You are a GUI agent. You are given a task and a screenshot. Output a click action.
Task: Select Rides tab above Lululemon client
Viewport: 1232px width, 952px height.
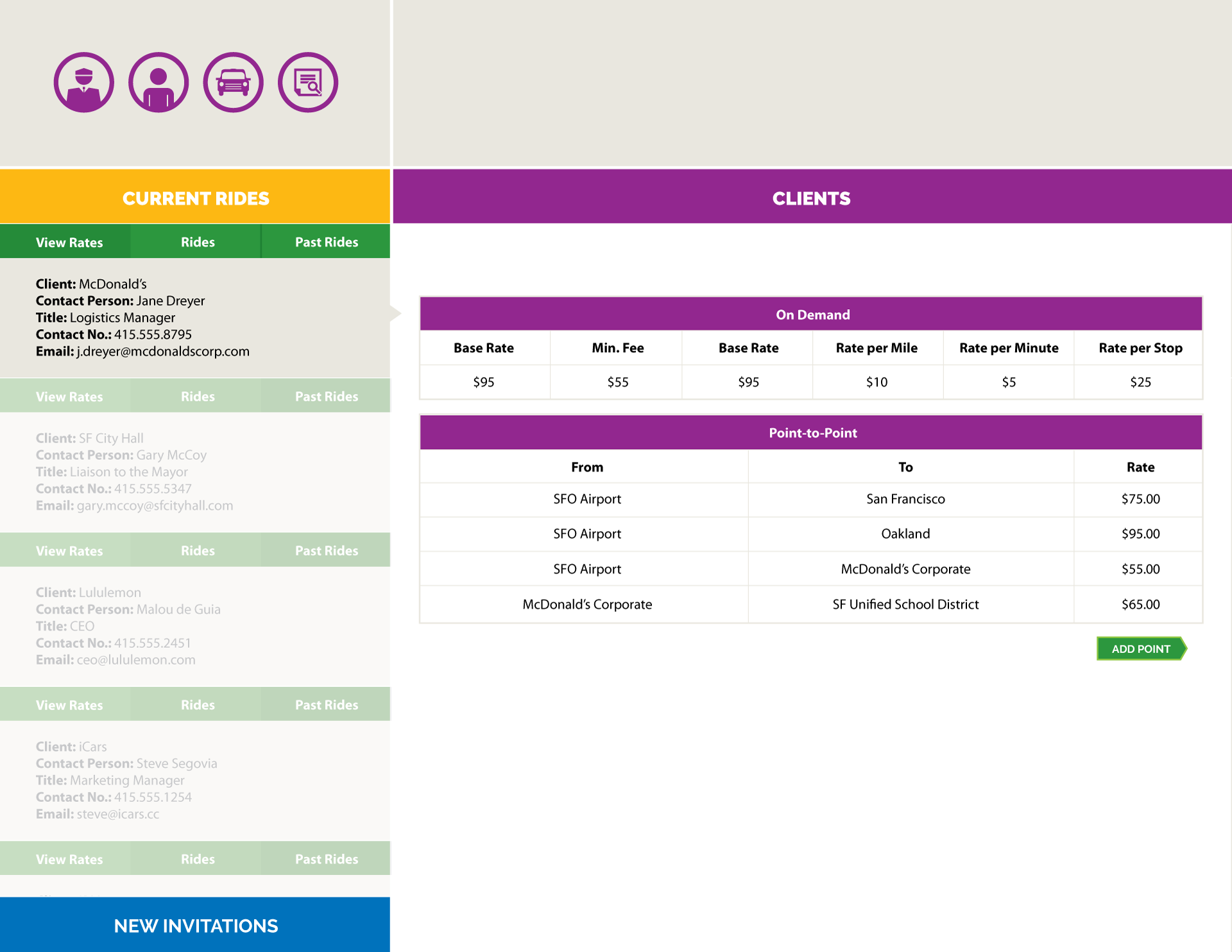coord(198,551)
